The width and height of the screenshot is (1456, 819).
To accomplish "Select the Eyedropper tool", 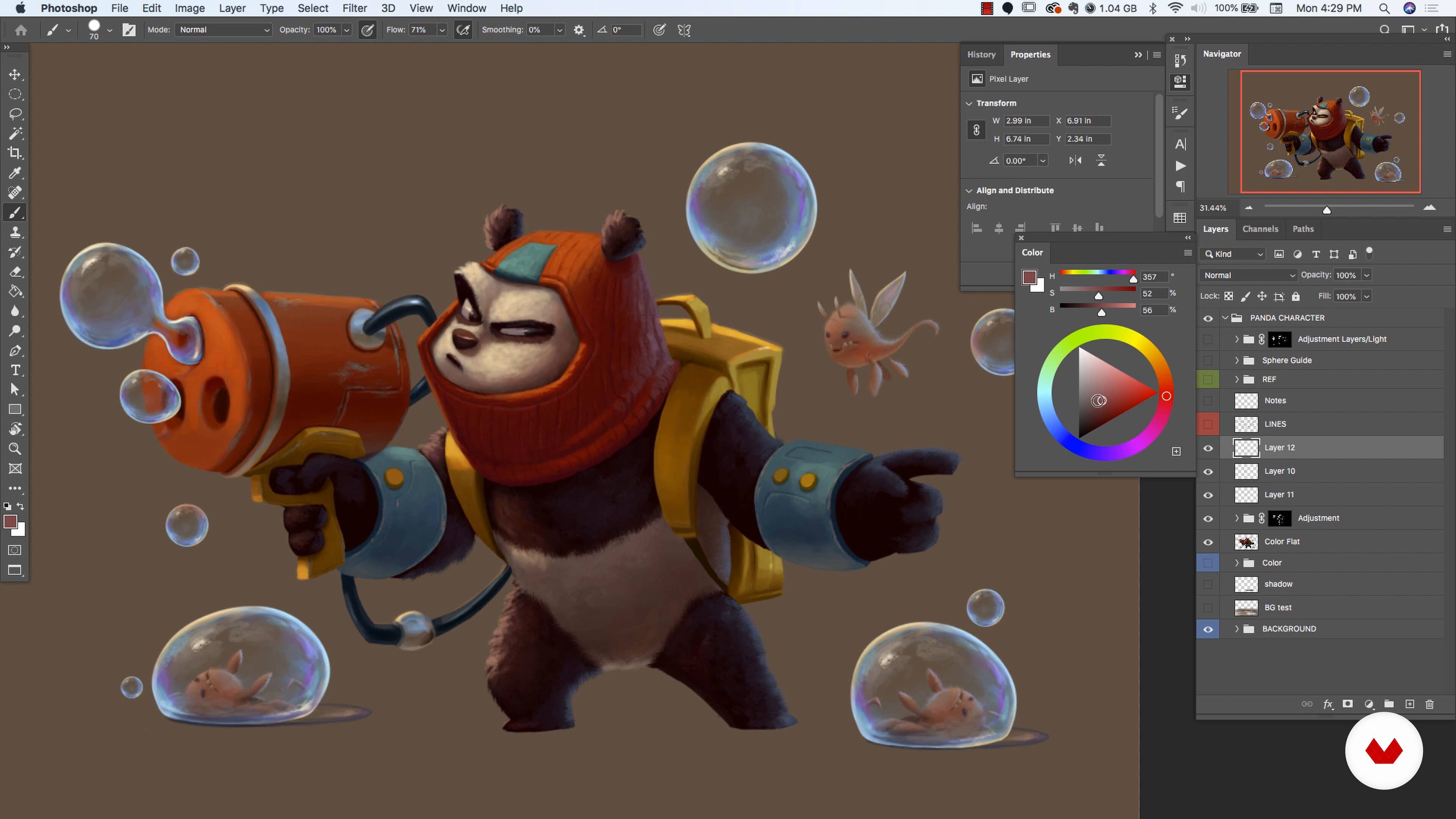I will tap(15, 173).
